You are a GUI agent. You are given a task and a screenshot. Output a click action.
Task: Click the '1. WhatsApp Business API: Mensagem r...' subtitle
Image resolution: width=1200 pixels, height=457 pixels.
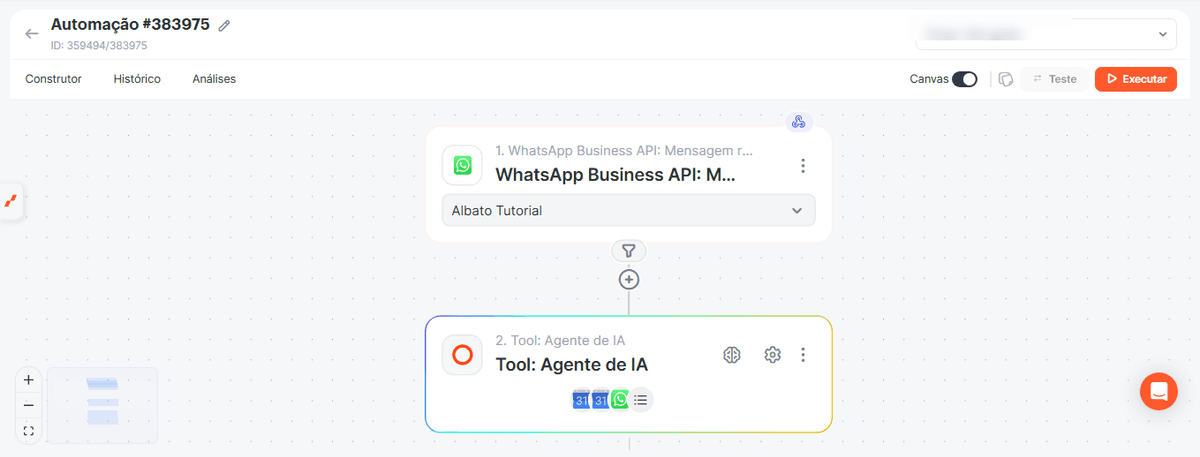click(x=625, y=151)
